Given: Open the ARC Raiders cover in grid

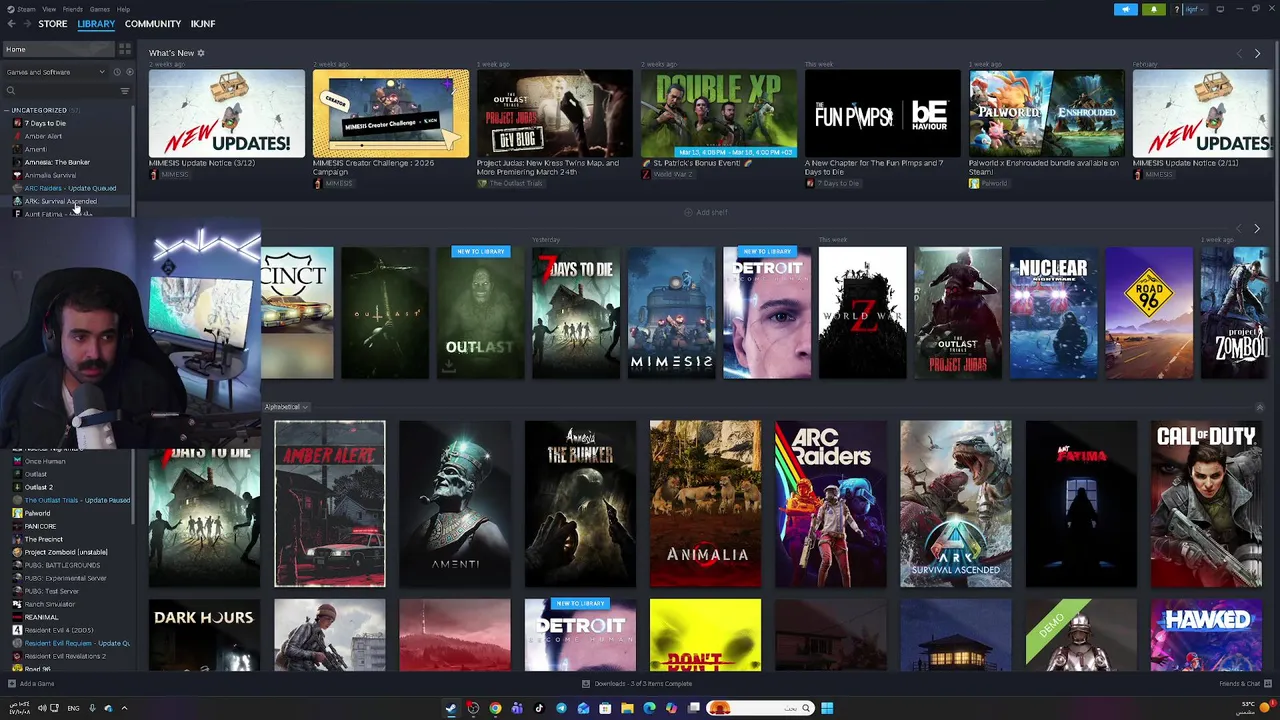Looking at the screenshot, I should point(830,504).
